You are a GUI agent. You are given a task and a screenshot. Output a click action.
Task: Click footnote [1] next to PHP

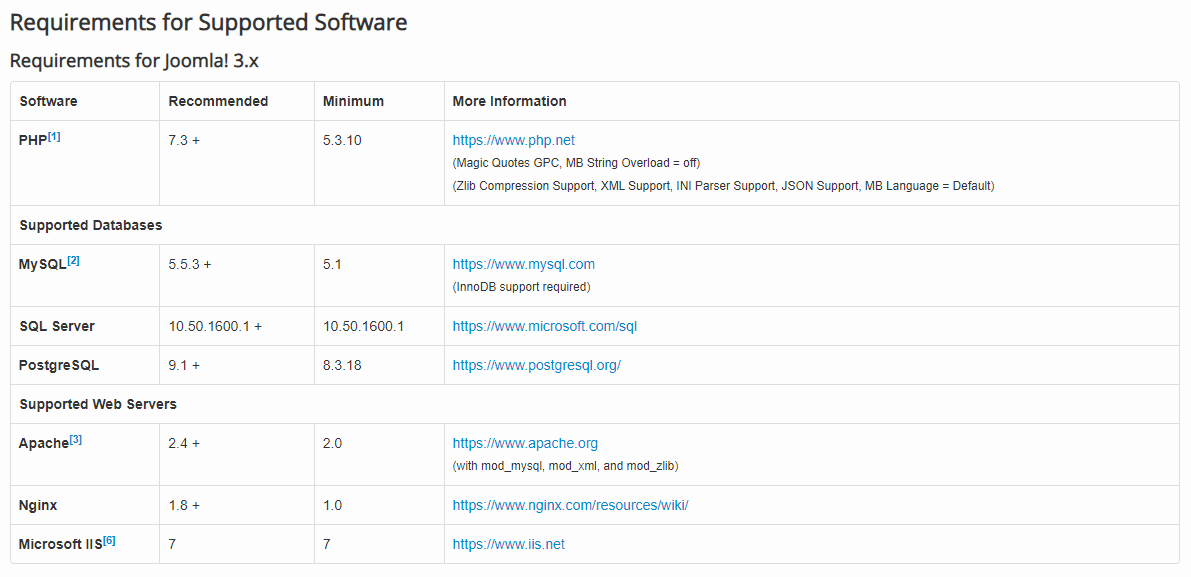pyautogui.click(x=54, y=137)
